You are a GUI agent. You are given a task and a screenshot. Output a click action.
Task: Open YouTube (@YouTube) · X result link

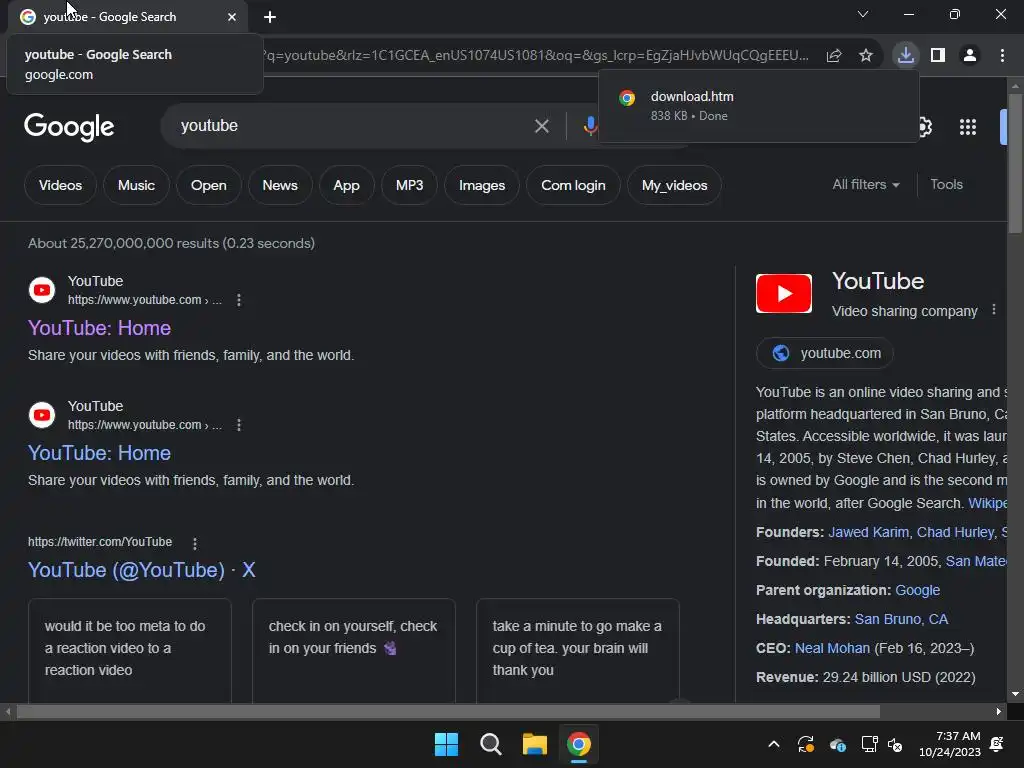click(141, 570)
